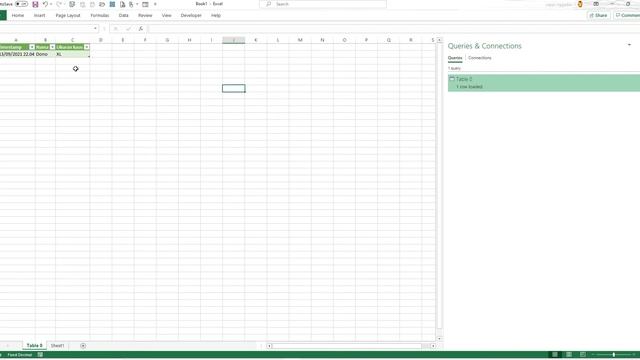Click the File tab green button
The width and height of the screenshot is (640, 360).
click(x=3, y=16)
